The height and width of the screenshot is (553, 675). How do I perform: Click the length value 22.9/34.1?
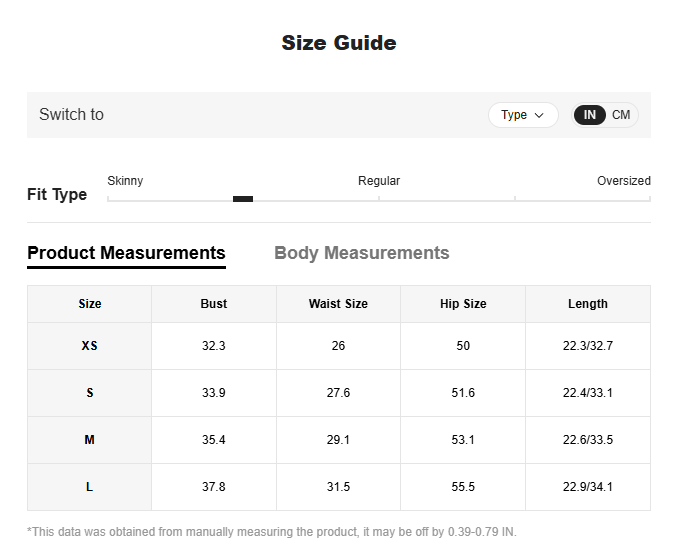pyautogui.click(x=588, y=487)
